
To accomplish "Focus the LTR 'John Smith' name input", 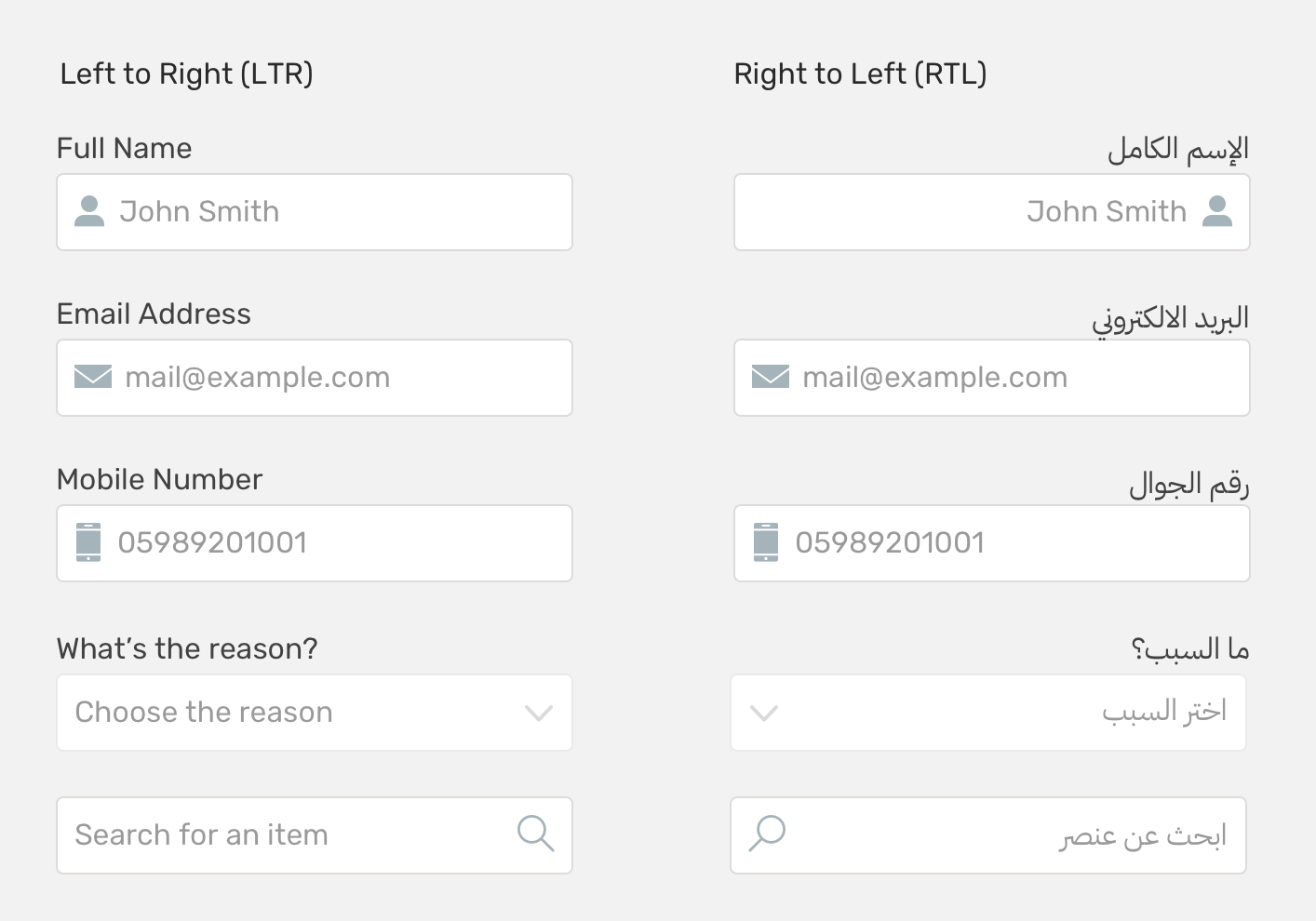I will [x=335, y=212].
